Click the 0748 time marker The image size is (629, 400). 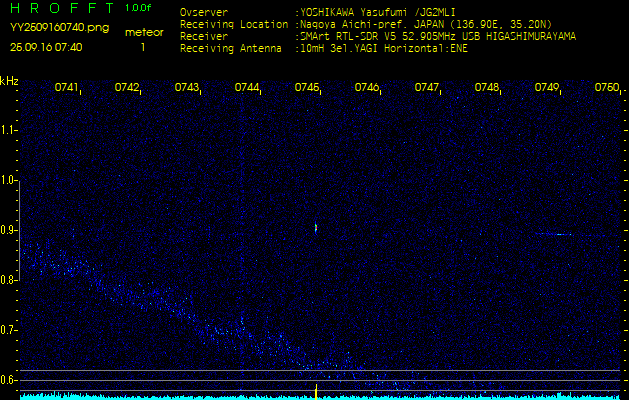pyautogui.click(x=487, y=88)
